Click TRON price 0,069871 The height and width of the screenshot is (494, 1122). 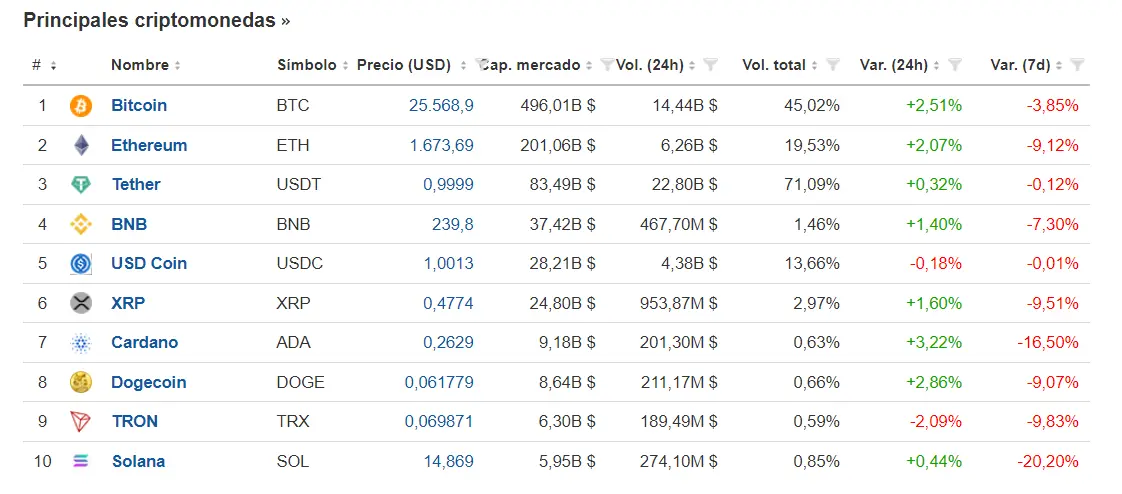pos(439,422)
